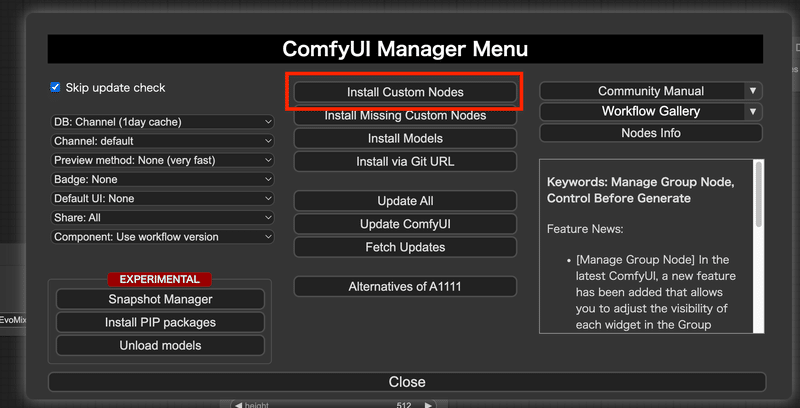The image size is (800, 408).
Task: Click Install Missing Custom Nodes
Action: point(405,116)
